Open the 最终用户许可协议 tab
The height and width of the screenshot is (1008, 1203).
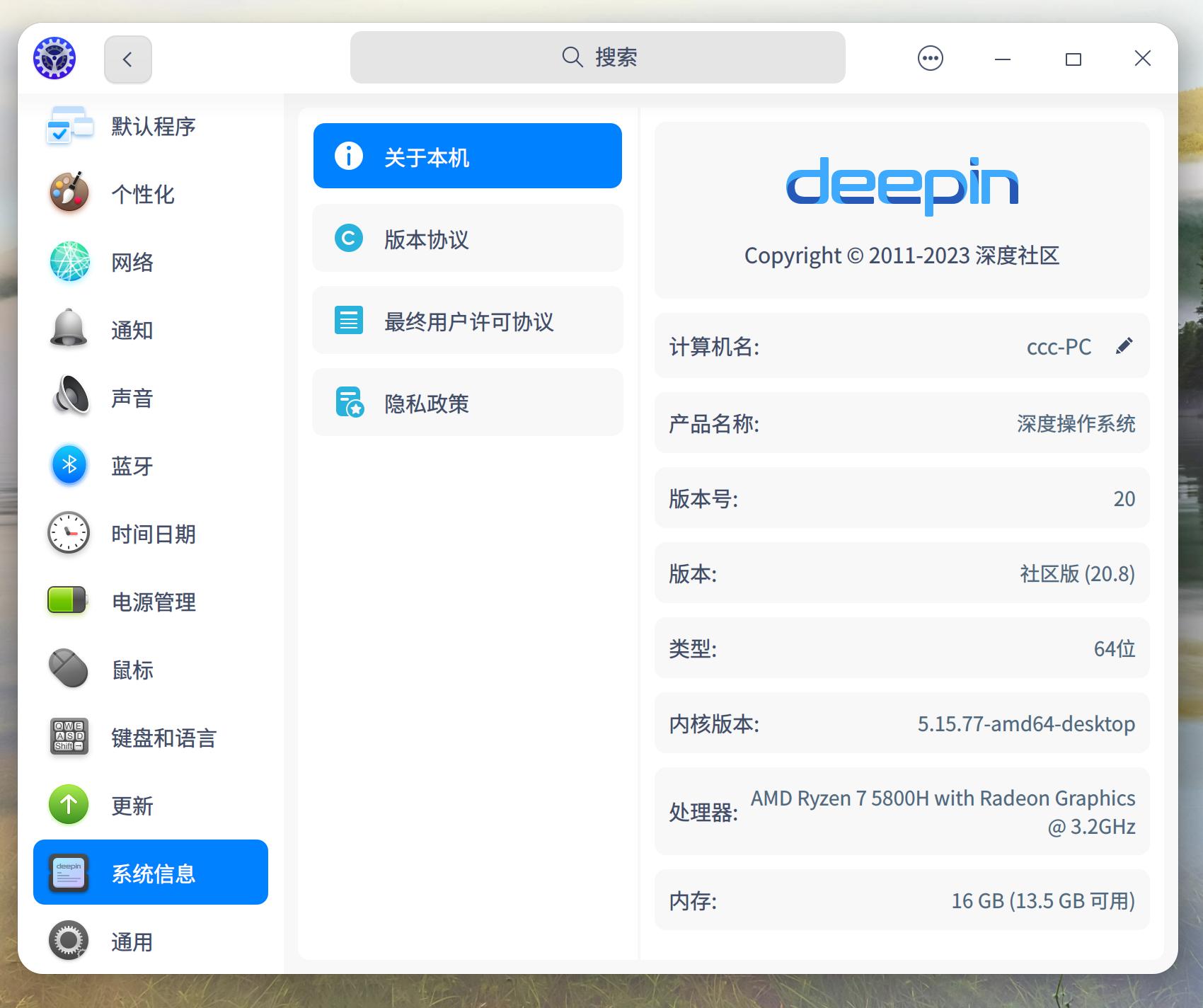click(x=468, y=320)
